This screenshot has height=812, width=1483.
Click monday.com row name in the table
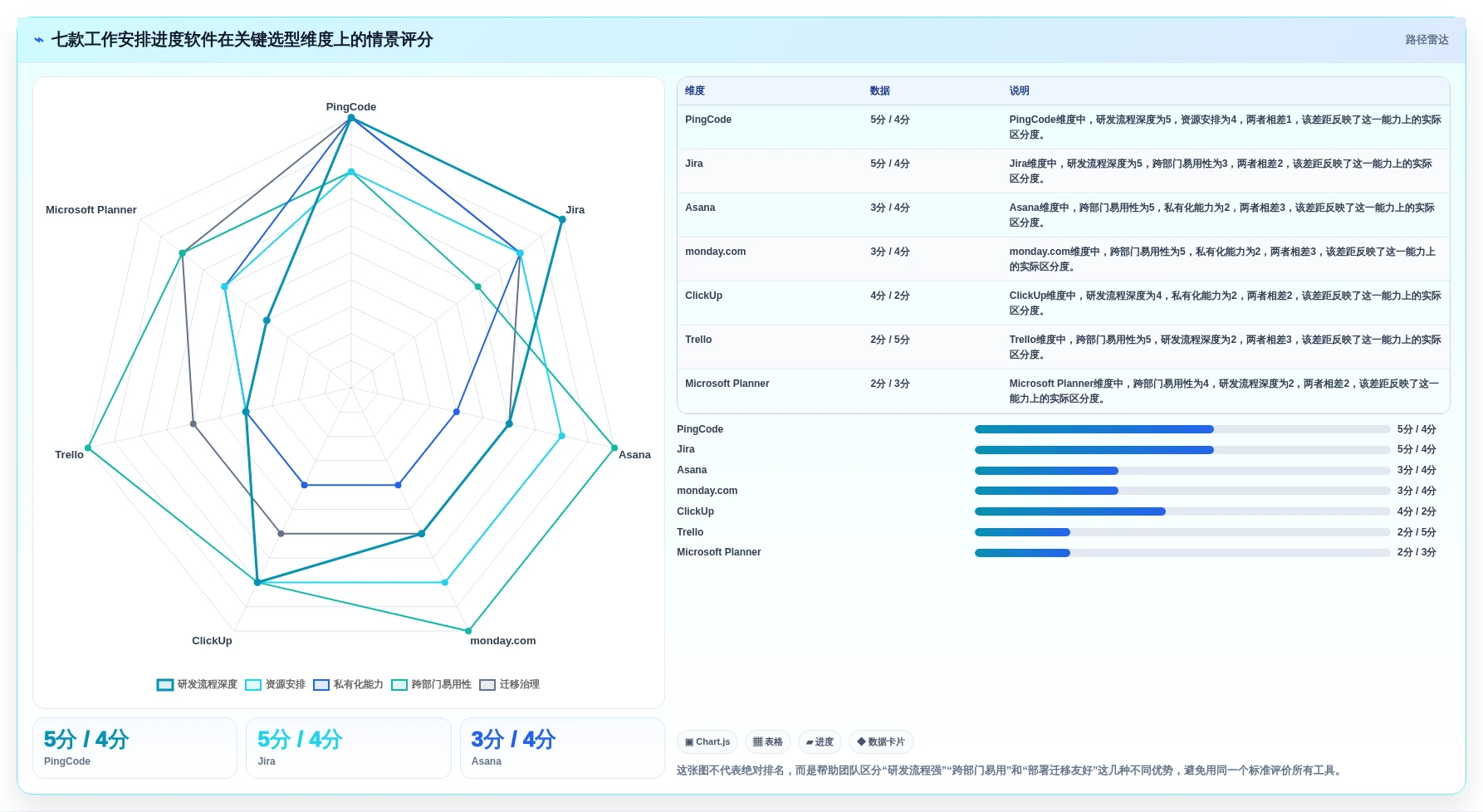[715, 252]
